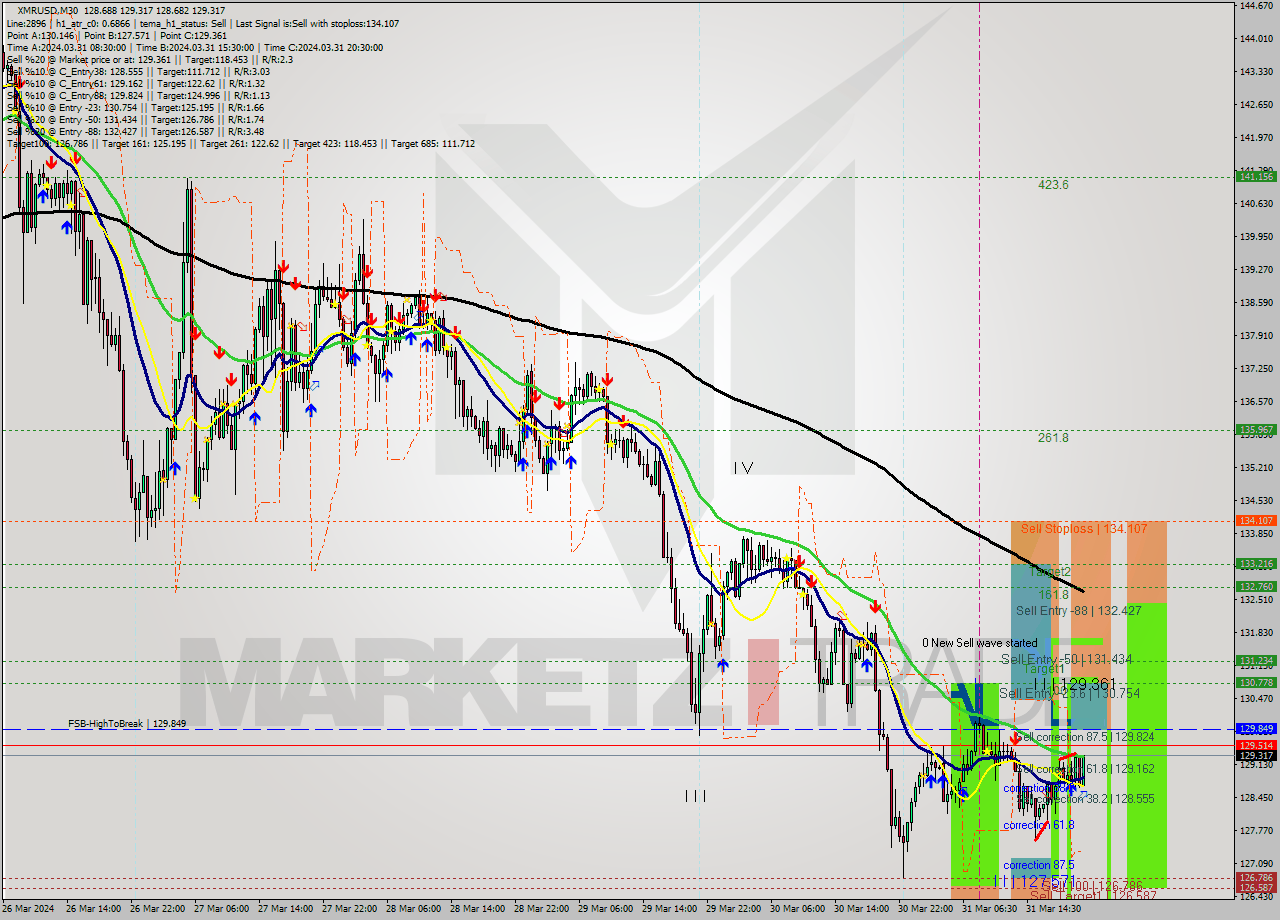Click the 'Entry -50: 131.434' info line
The height and width of the screenshot is (920, 1280).
(135, 119)
